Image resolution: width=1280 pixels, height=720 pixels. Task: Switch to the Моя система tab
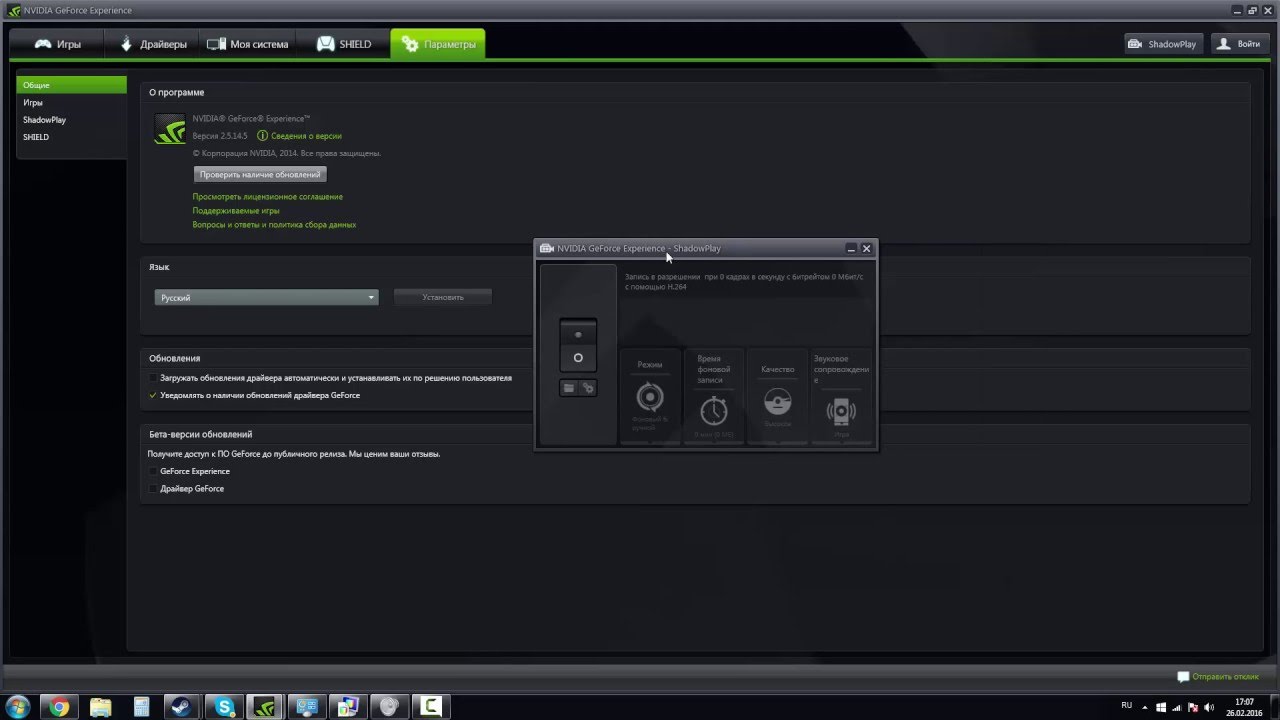(248, 44)
